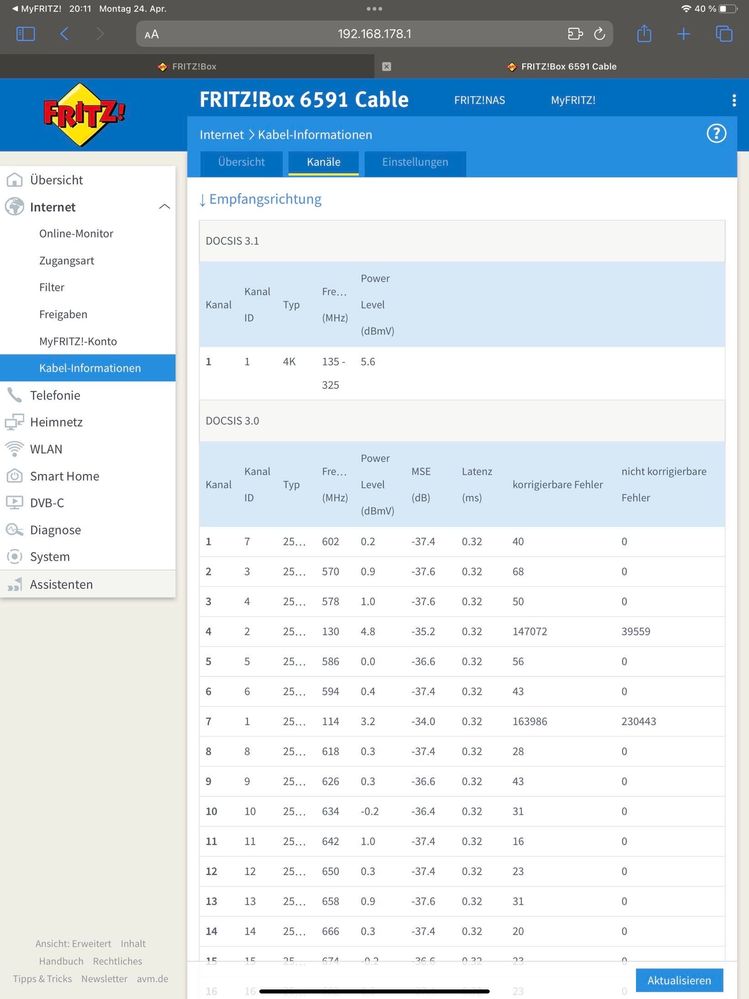Open the avm.de link

click(x=153, y=979)
